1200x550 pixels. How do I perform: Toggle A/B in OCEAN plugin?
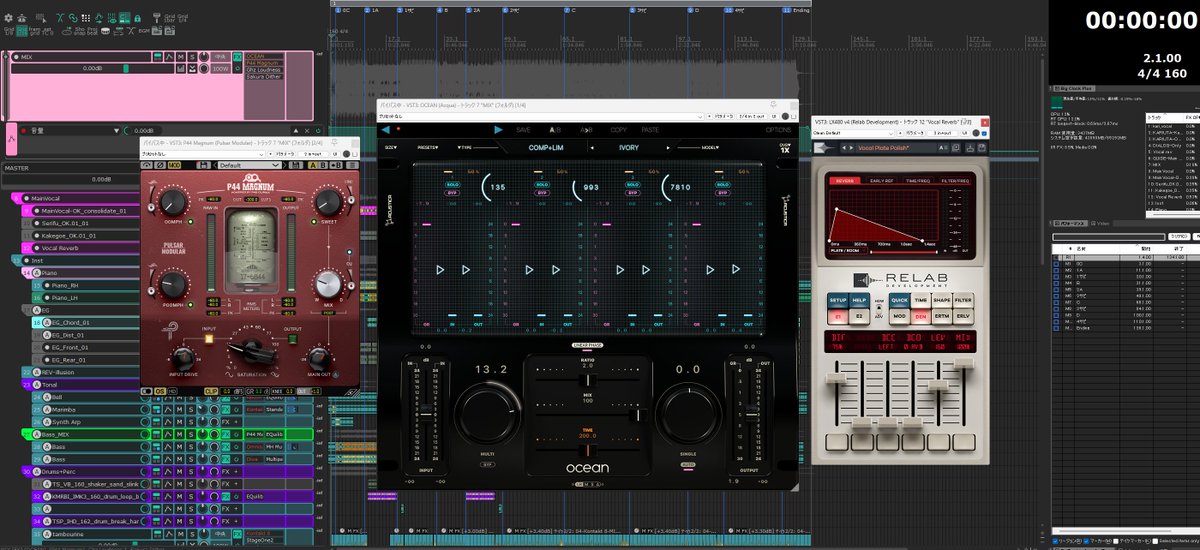[x=555, y=130]
